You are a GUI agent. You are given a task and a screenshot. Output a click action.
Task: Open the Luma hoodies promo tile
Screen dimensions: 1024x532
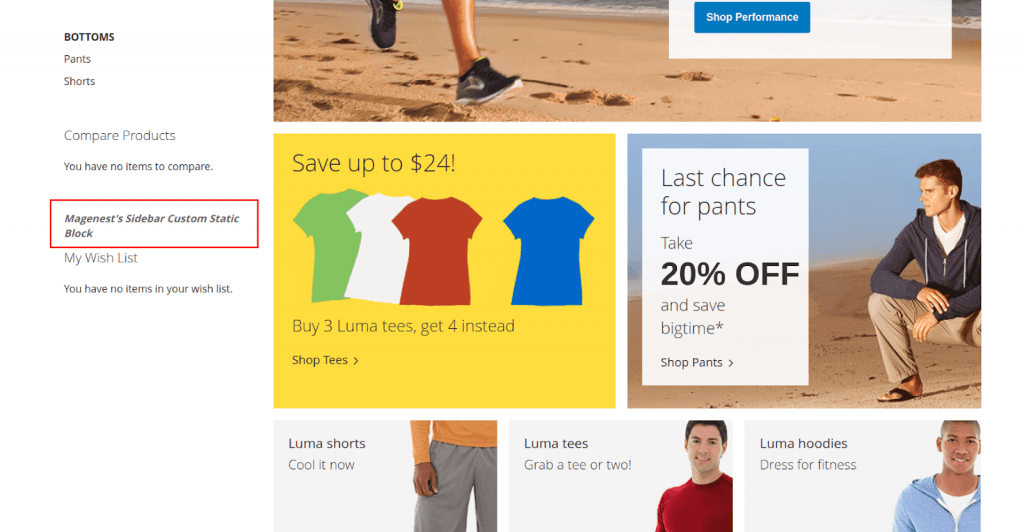click(x=863, y=476)
